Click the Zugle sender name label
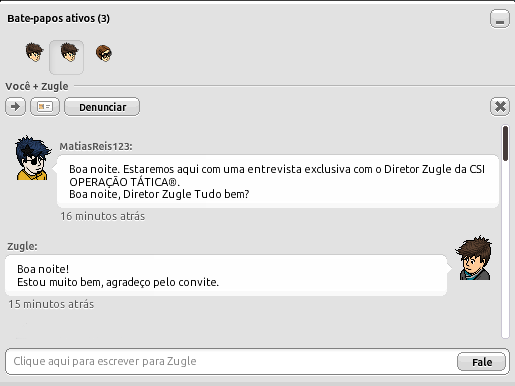The image size is (515, 386). (22, 246)
